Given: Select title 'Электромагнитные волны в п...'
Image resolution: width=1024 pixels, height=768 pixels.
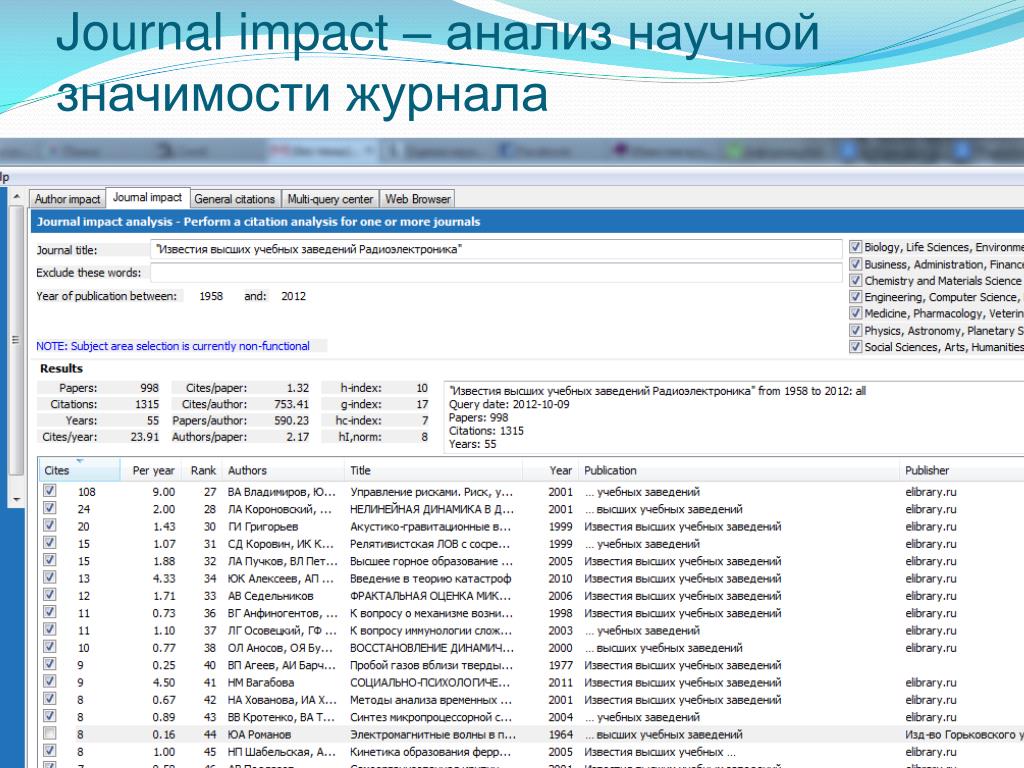Looking at the screenshot, I should pos(432,734).
